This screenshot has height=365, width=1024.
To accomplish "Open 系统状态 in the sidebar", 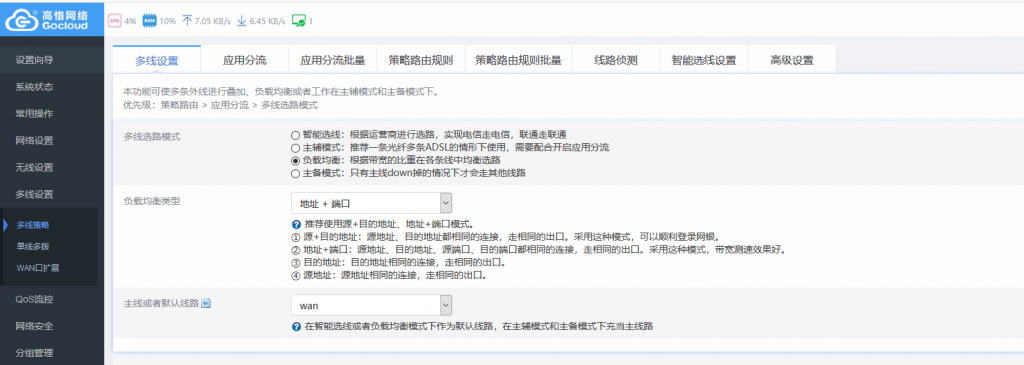I will coord(52,87).
